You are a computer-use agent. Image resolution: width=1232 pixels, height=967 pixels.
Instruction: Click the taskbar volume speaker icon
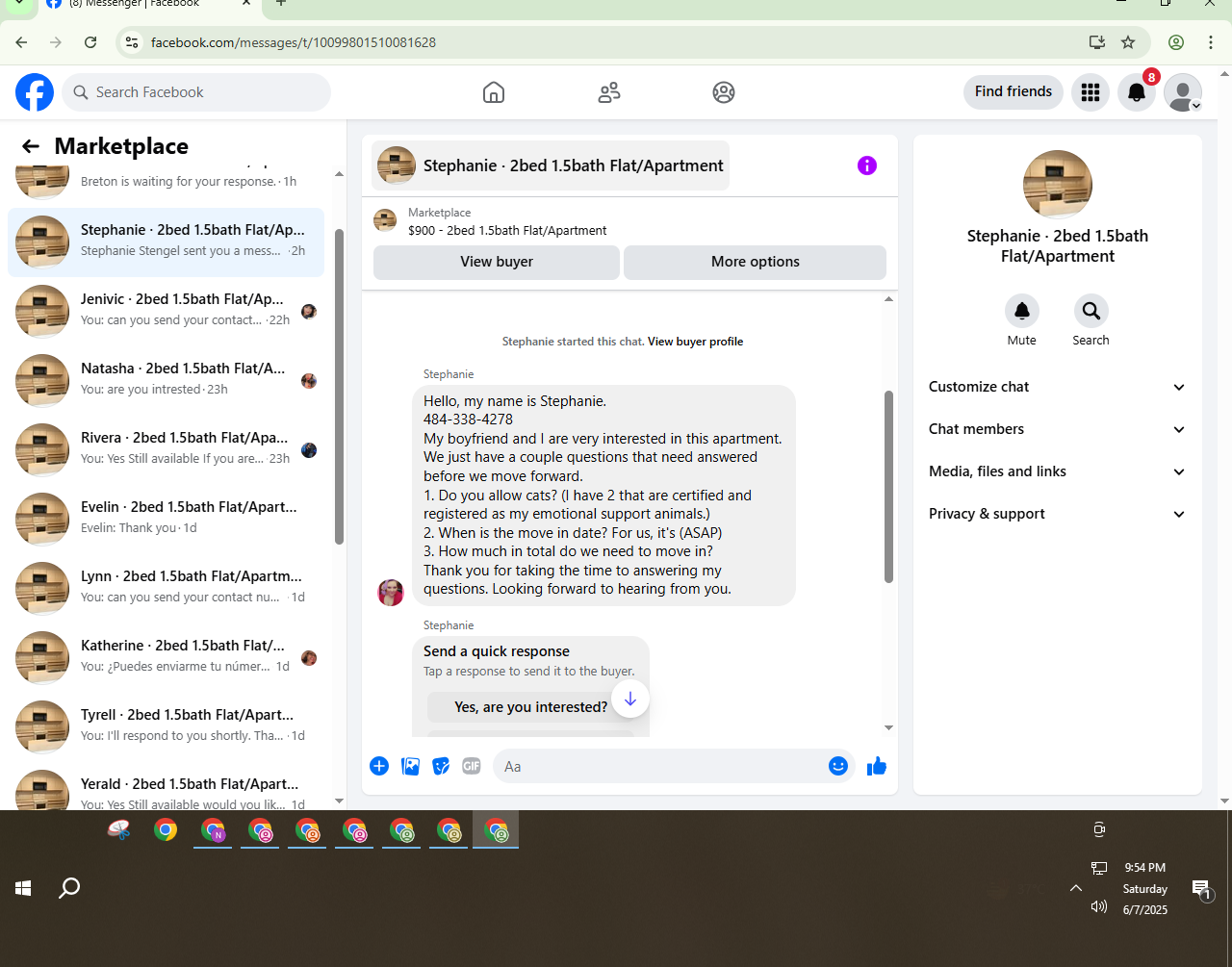(1099, 906)
